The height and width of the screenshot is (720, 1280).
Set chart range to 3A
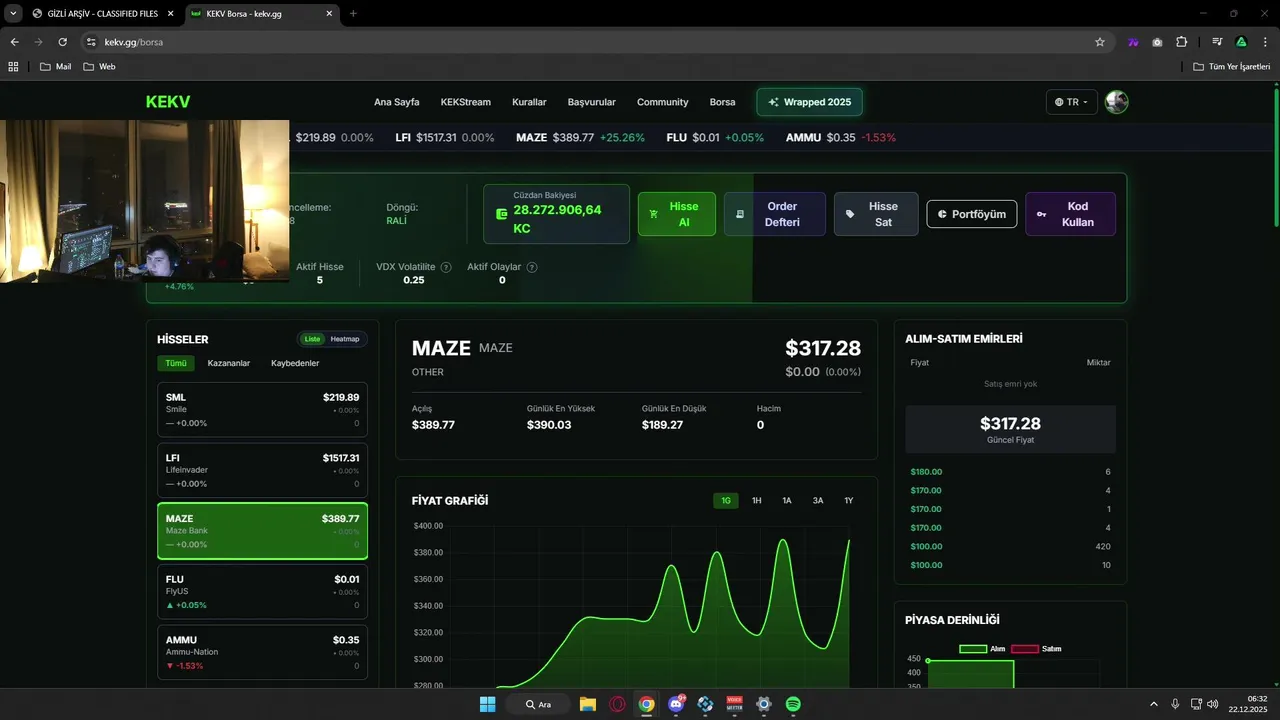[818, 500]
